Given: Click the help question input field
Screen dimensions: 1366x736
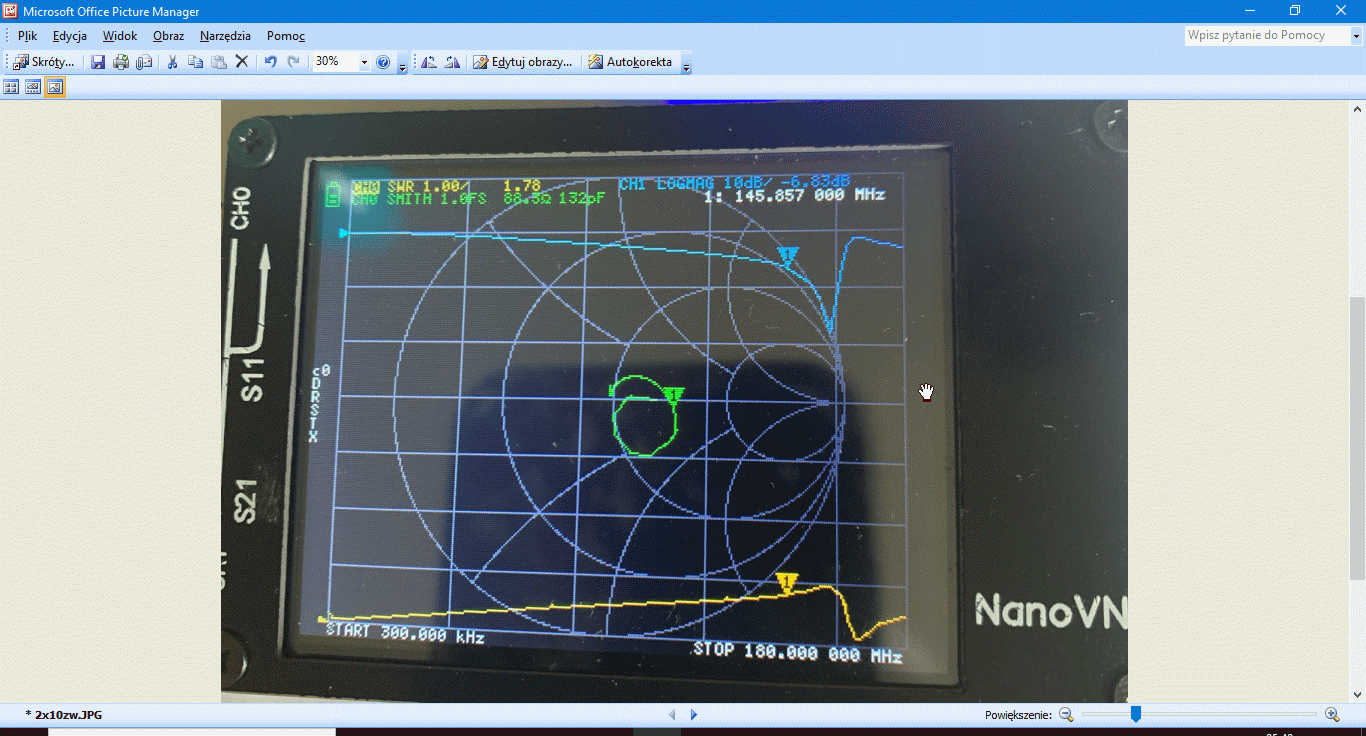Looking at the screenshot, I should click(1265, 35).
